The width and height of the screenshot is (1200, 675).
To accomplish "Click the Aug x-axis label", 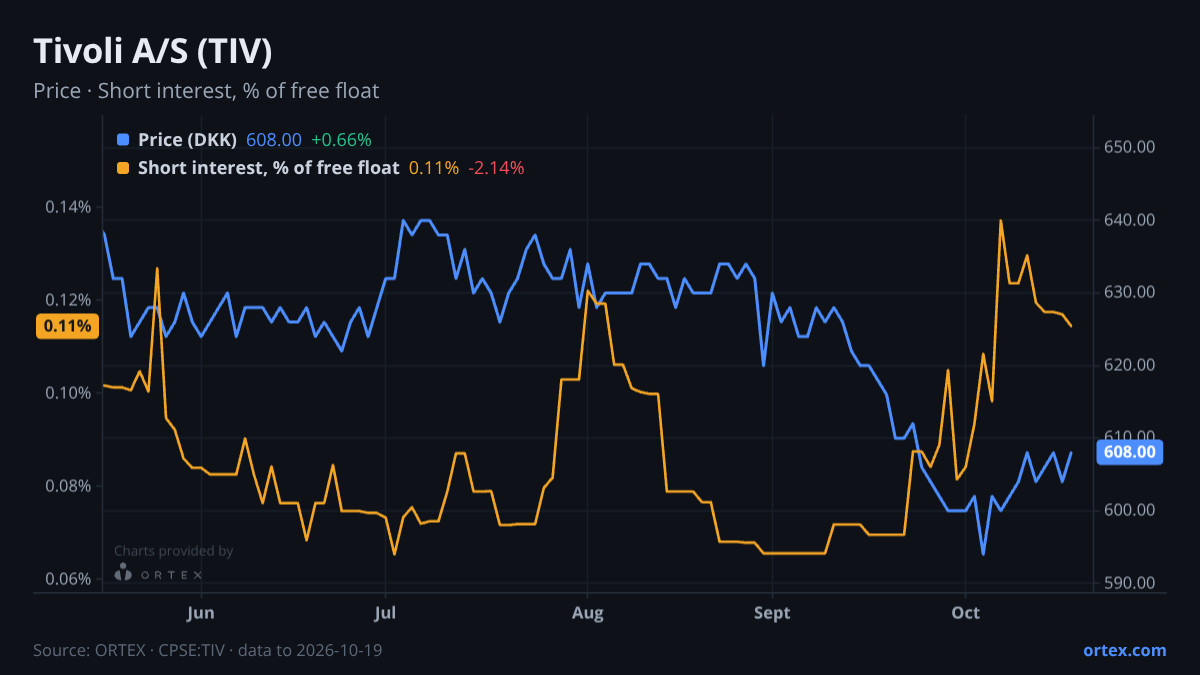I will 587,613.
